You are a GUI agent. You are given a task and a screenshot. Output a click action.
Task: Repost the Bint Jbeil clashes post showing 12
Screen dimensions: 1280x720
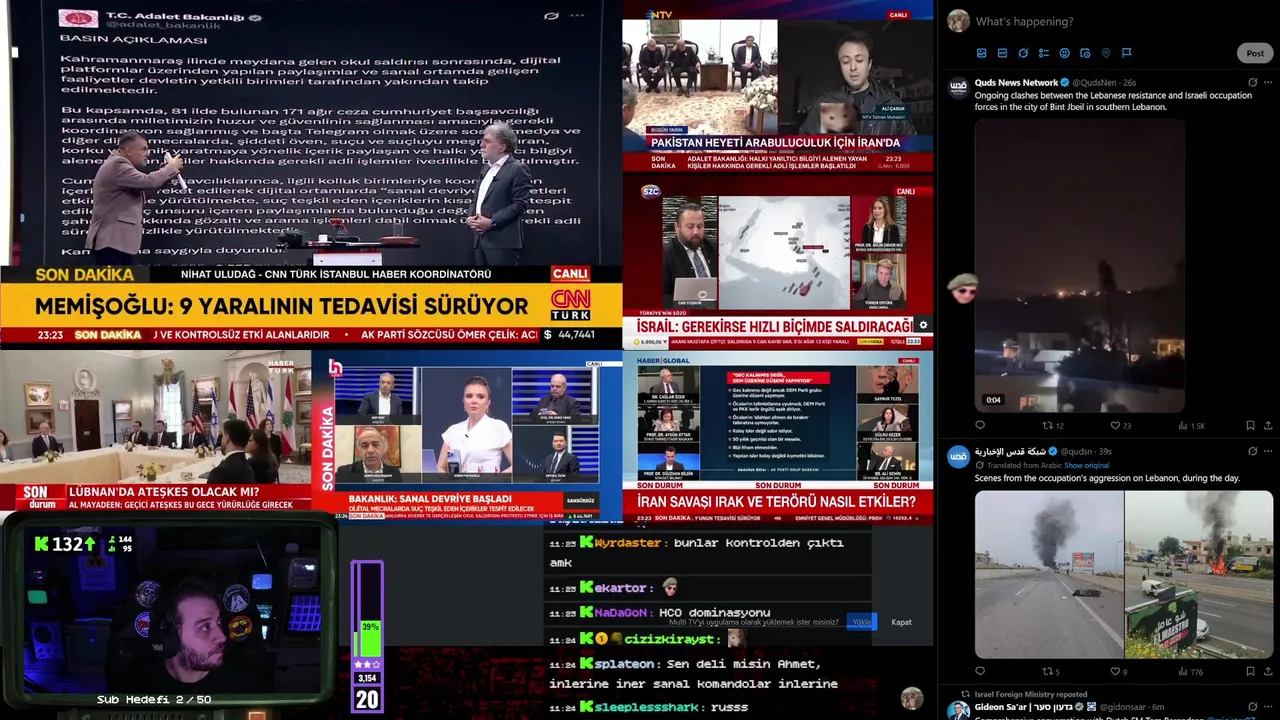point(1052,425)
